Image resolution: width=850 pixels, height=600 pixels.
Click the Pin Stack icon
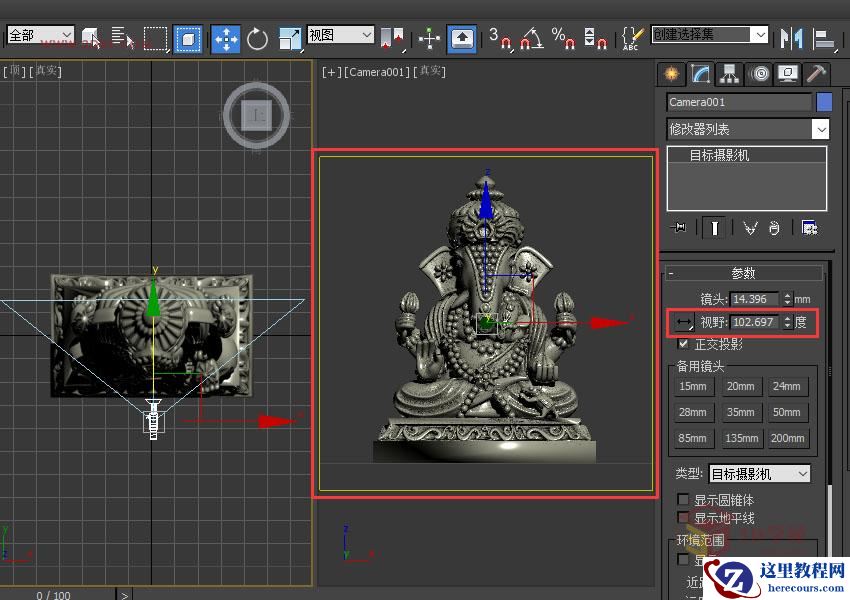(x=680, y=228)
